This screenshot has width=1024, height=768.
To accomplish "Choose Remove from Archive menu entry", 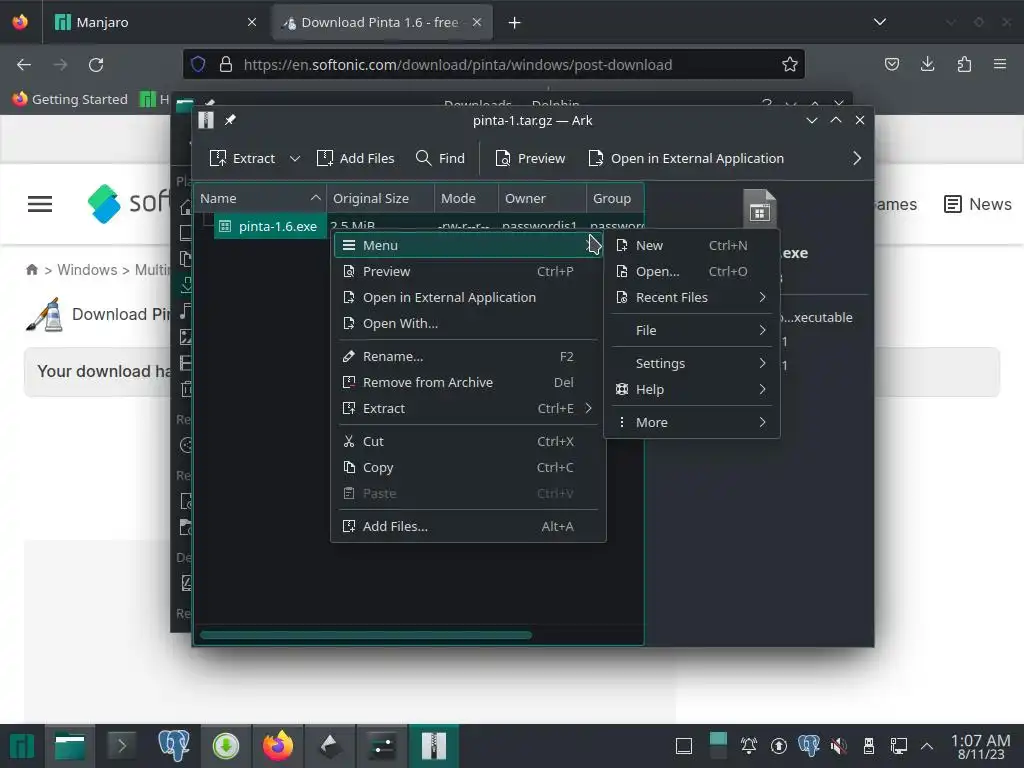I will click(x=468, y=383).
